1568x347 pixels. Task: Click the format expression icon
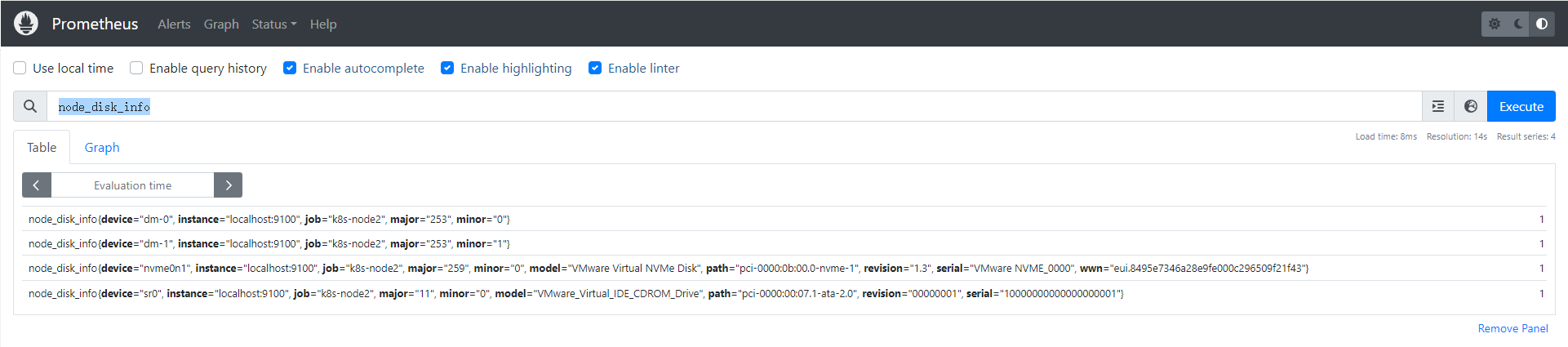[1438, 106]
